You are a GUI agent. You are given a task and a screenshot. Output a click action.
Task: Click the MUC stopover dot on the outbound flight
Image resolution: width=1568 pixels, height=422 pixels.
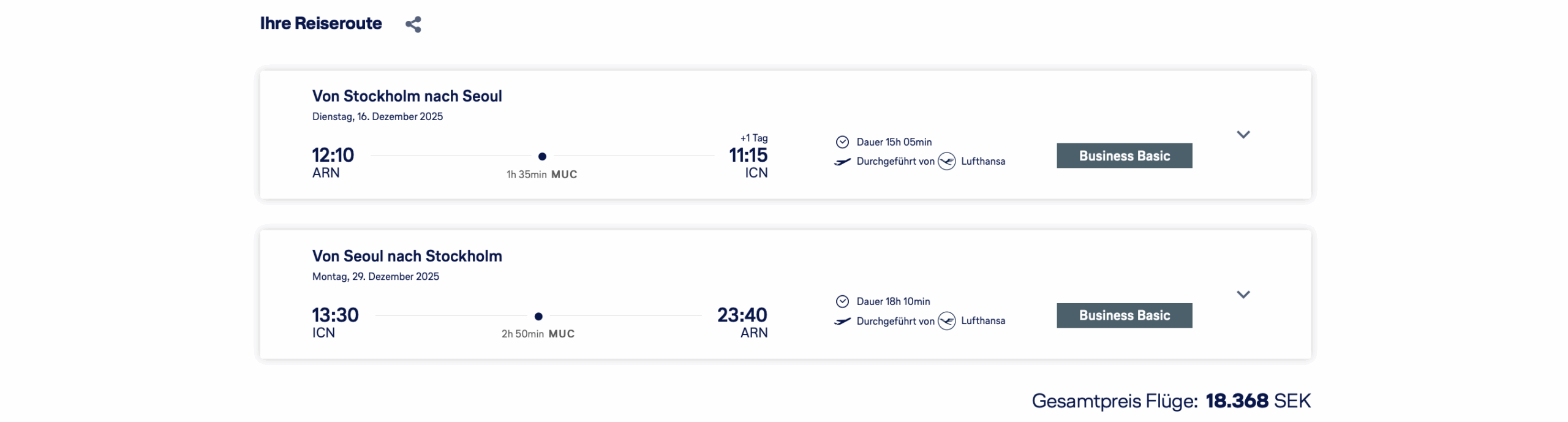542,156
